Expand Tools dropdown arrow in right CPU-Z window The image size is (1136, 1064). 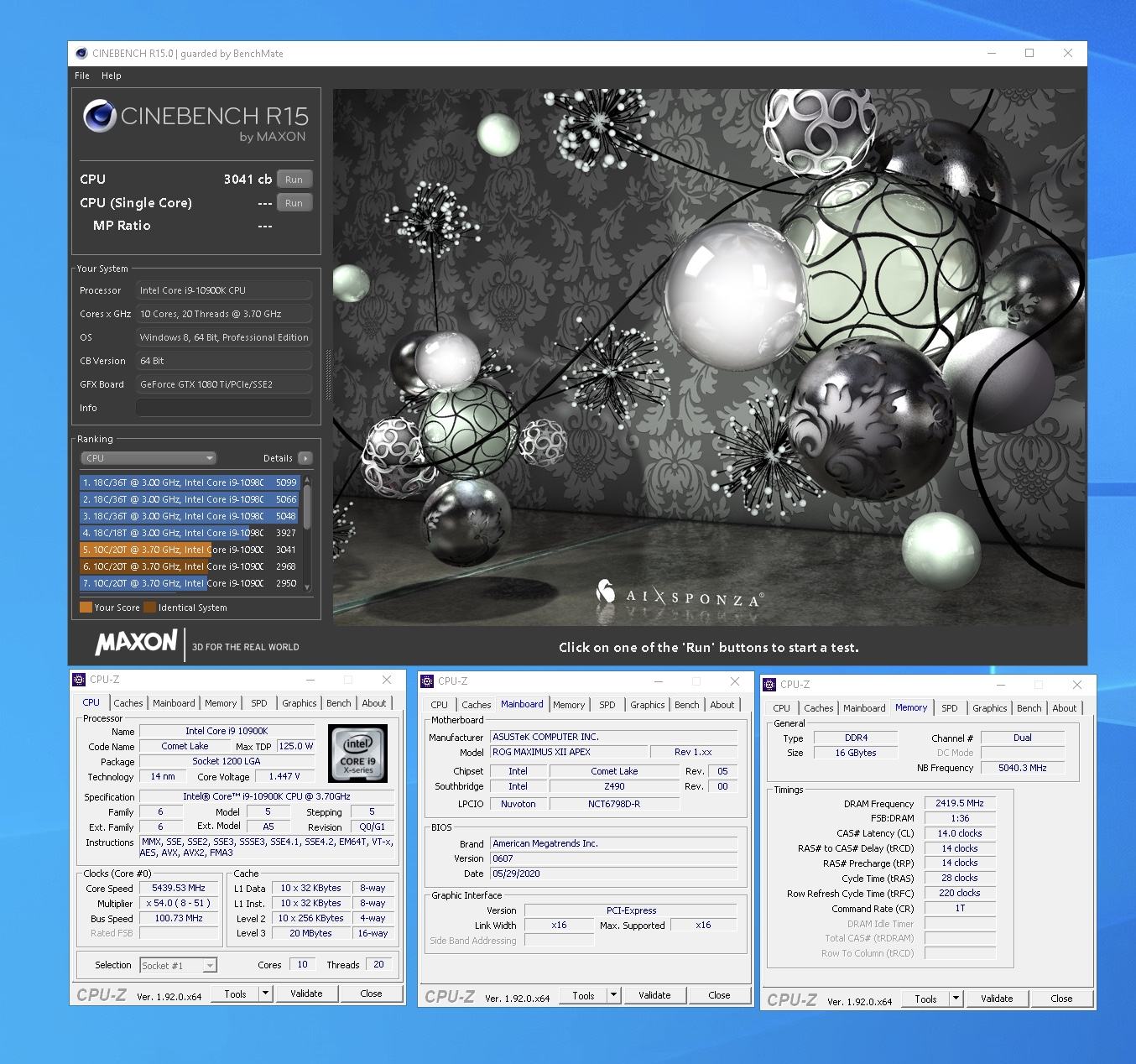(x=956, y=999)
